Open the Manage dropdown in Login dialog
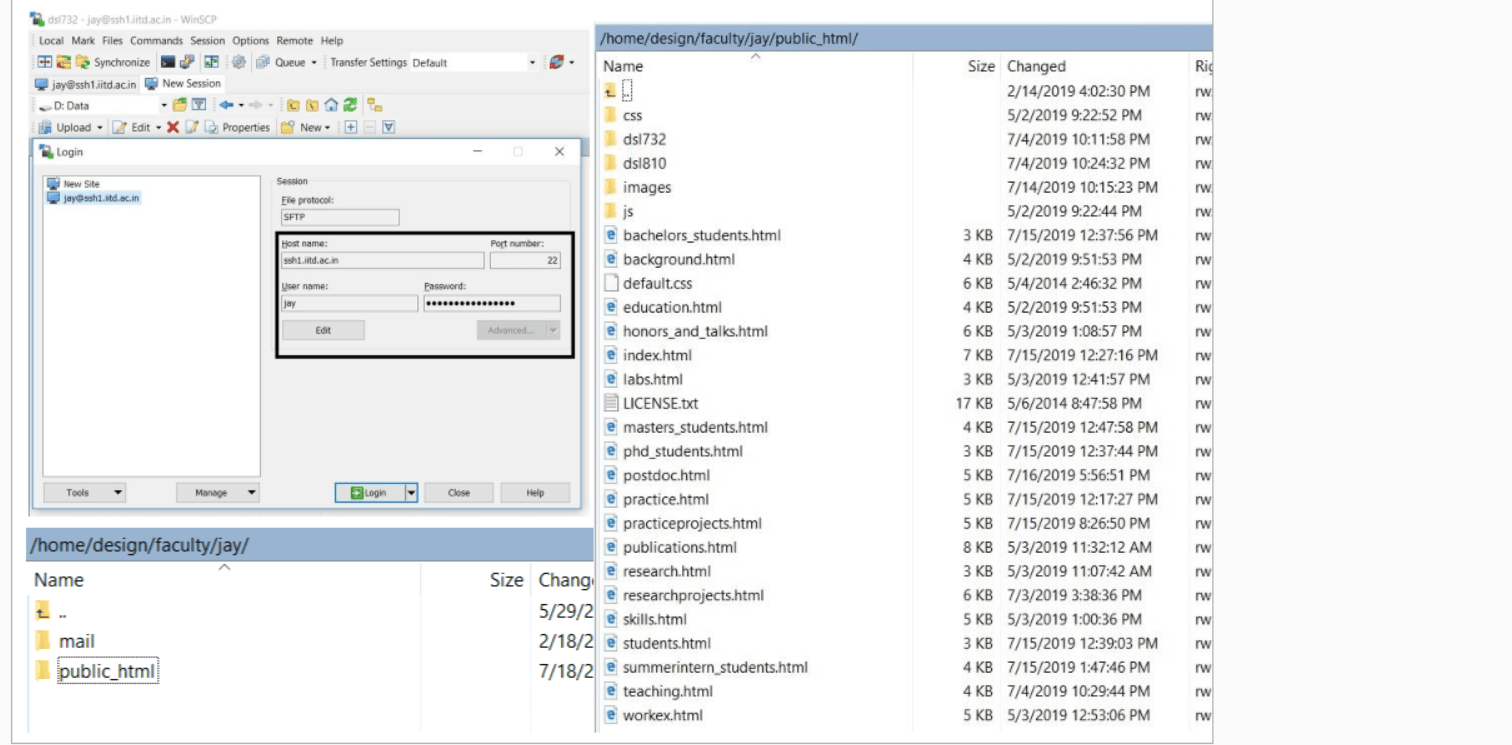The width and height of the screenshot is (1512, 745). [218, 493]
